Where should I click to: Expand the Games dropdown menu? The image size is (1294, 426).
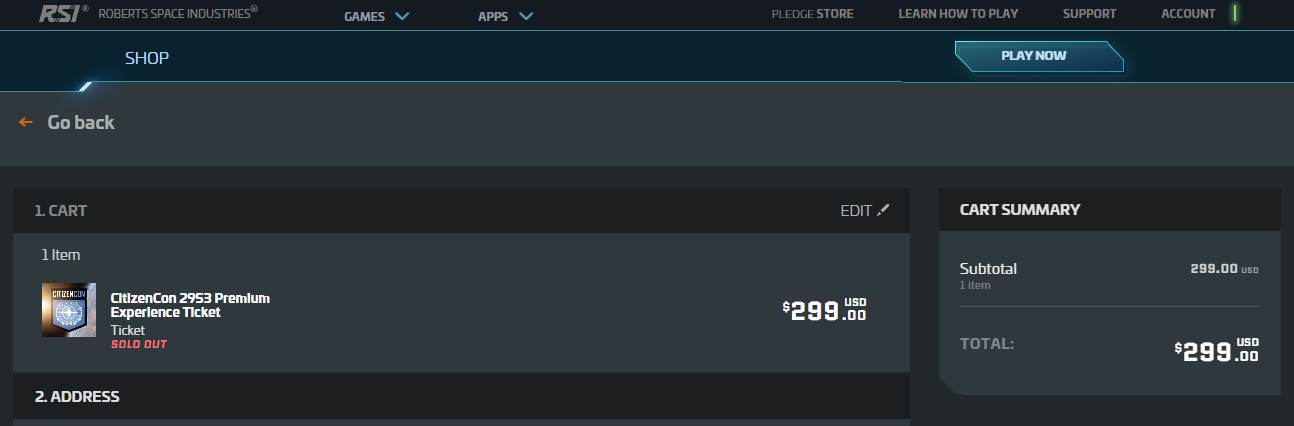[376, 16]
